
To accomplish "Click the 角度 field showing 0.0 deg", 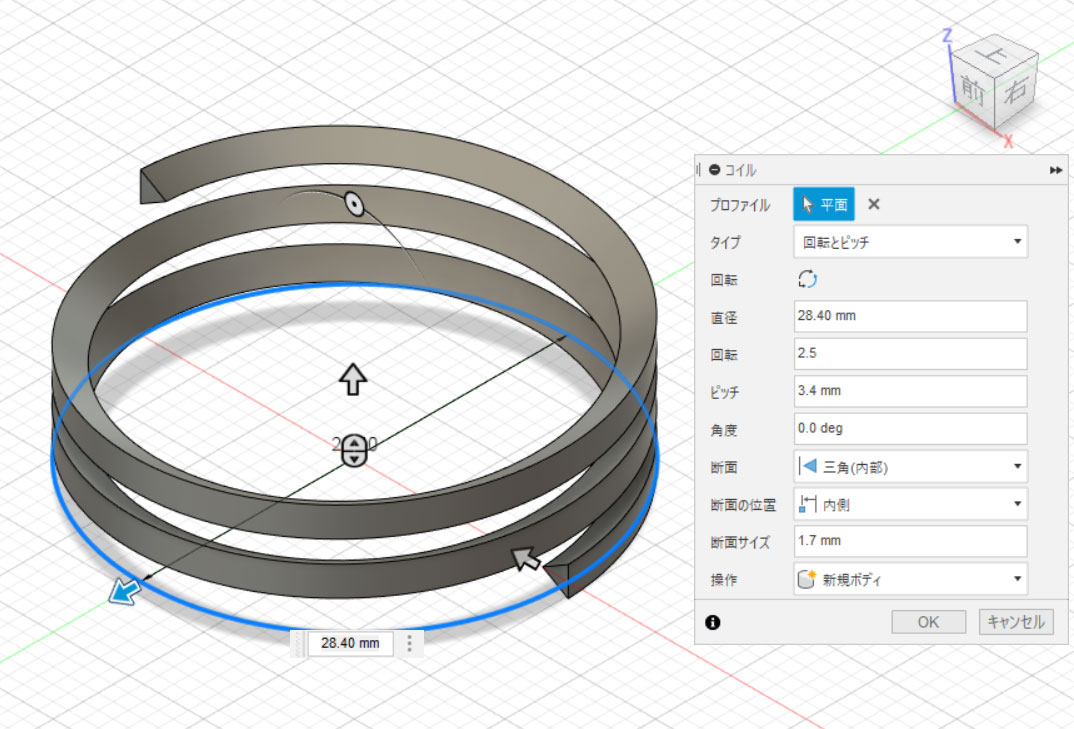I will (910, 428).
